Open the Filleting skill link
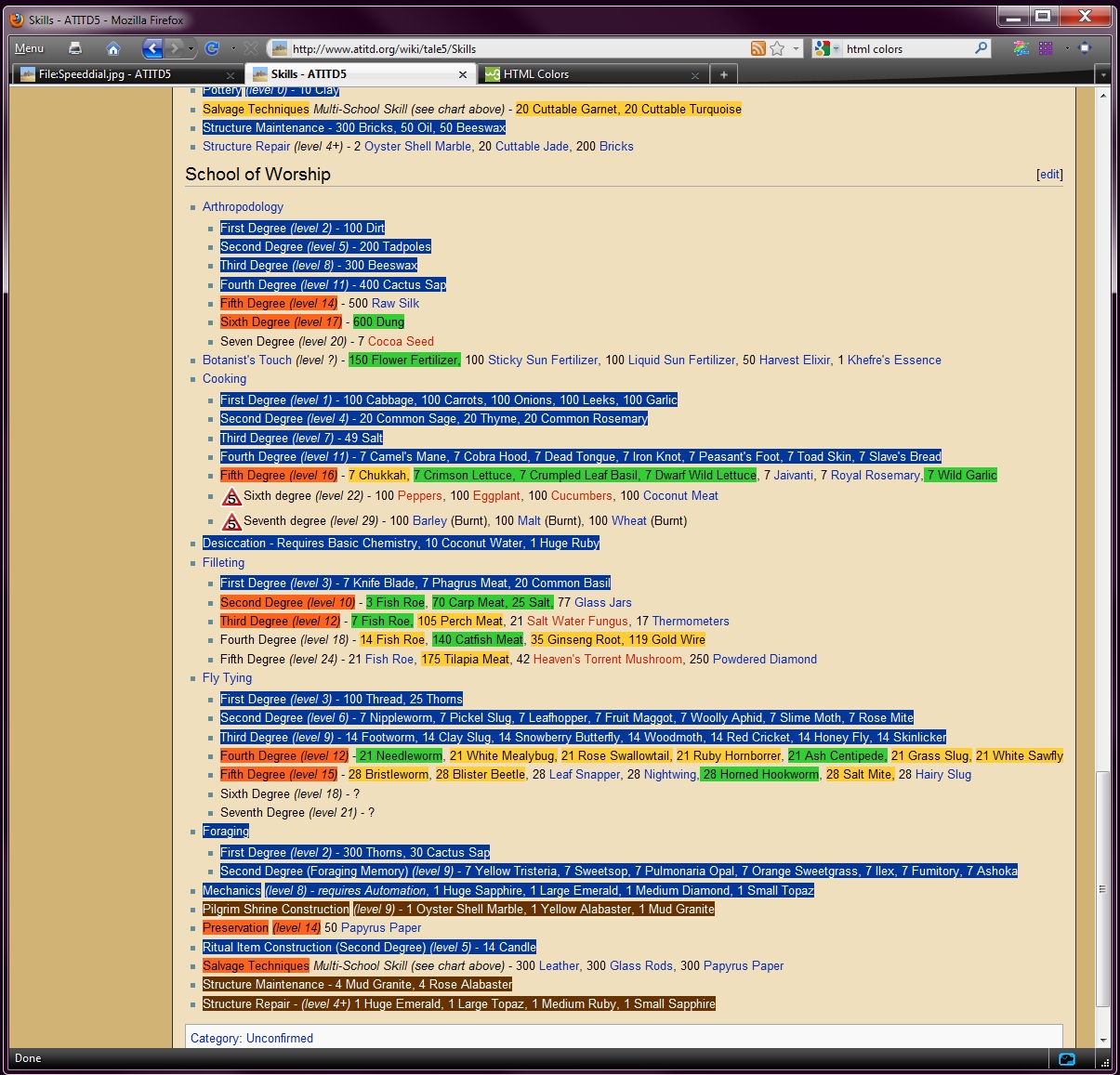 click(223, 563)
